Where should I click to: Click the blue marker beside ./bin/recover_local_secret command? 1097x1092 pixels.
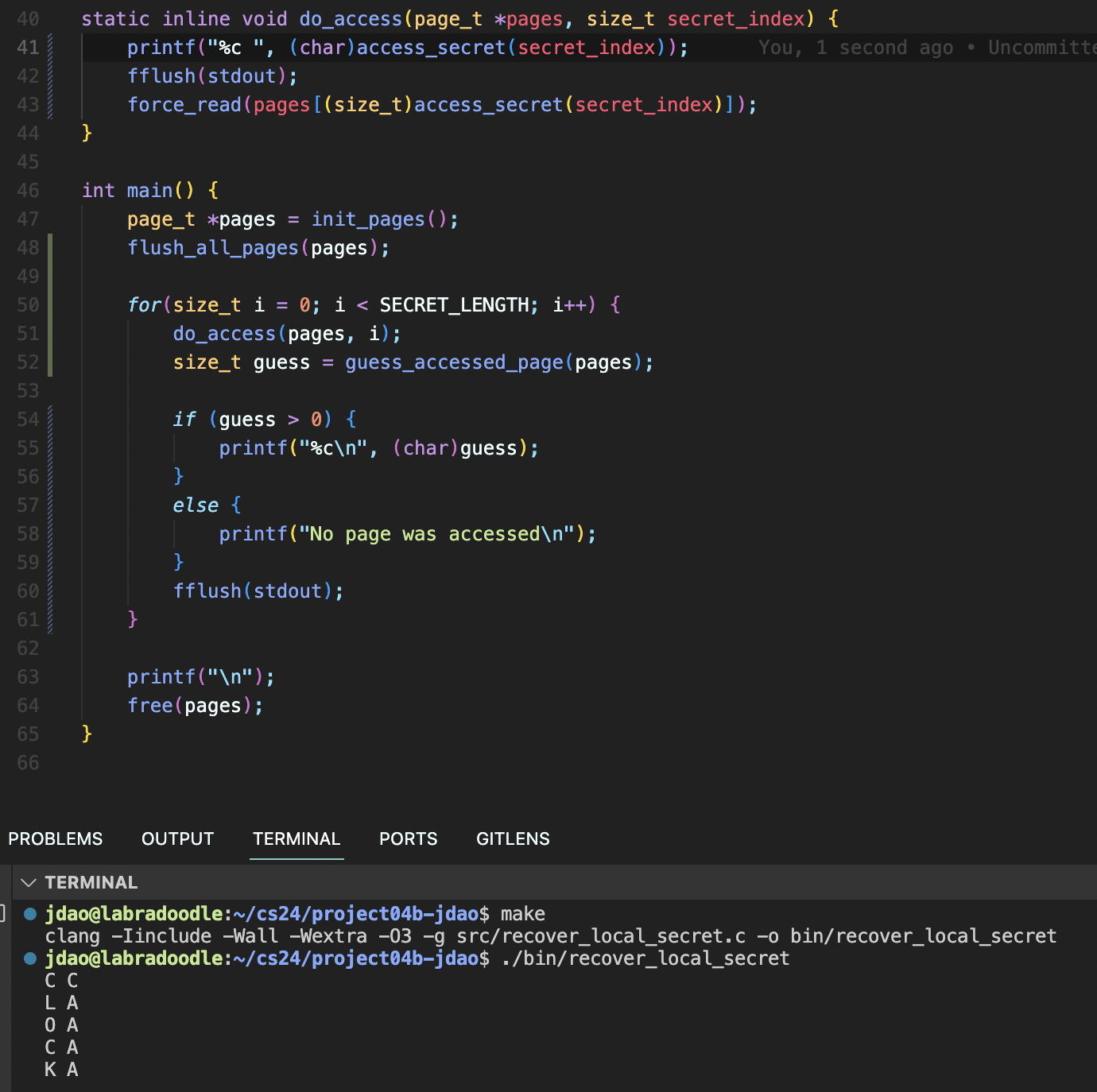point(30,958)
